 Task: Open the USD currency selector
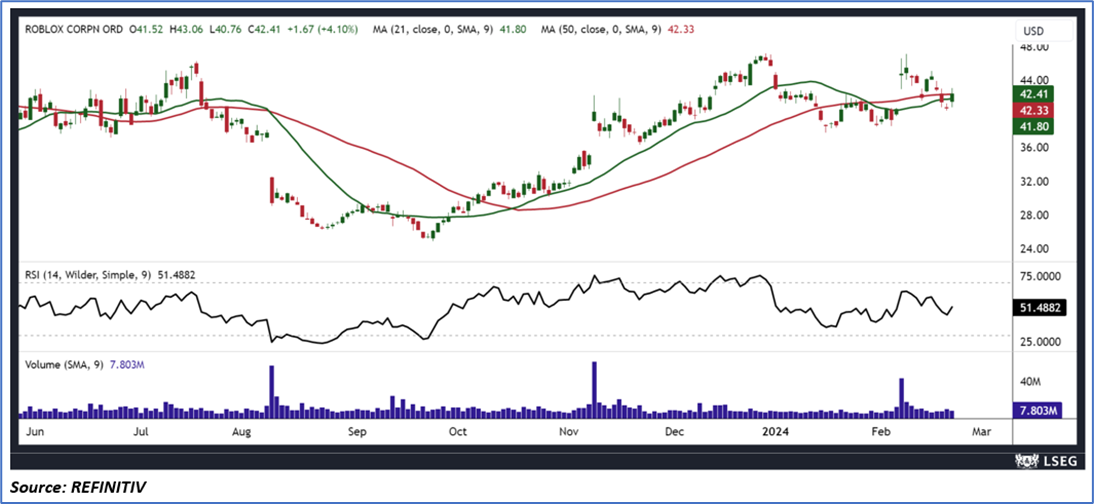(1044, 31)
